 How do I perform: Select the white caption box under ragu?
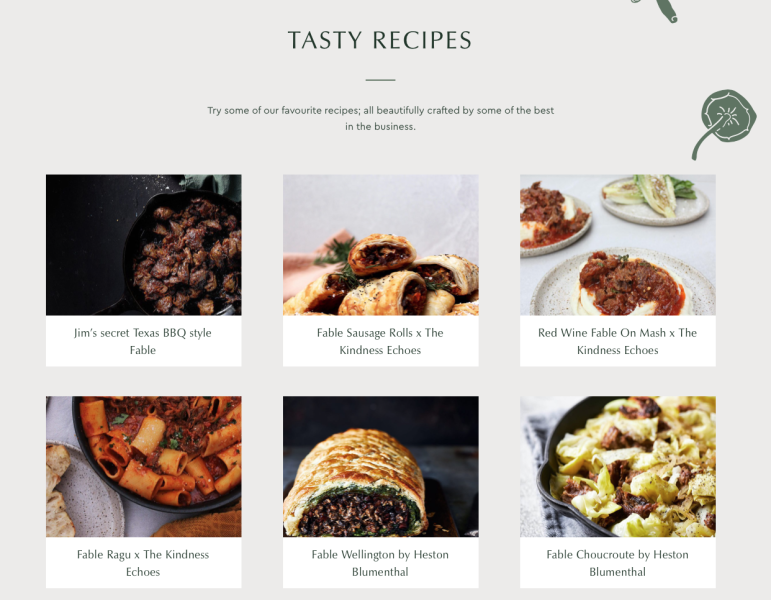pos(144,563)
